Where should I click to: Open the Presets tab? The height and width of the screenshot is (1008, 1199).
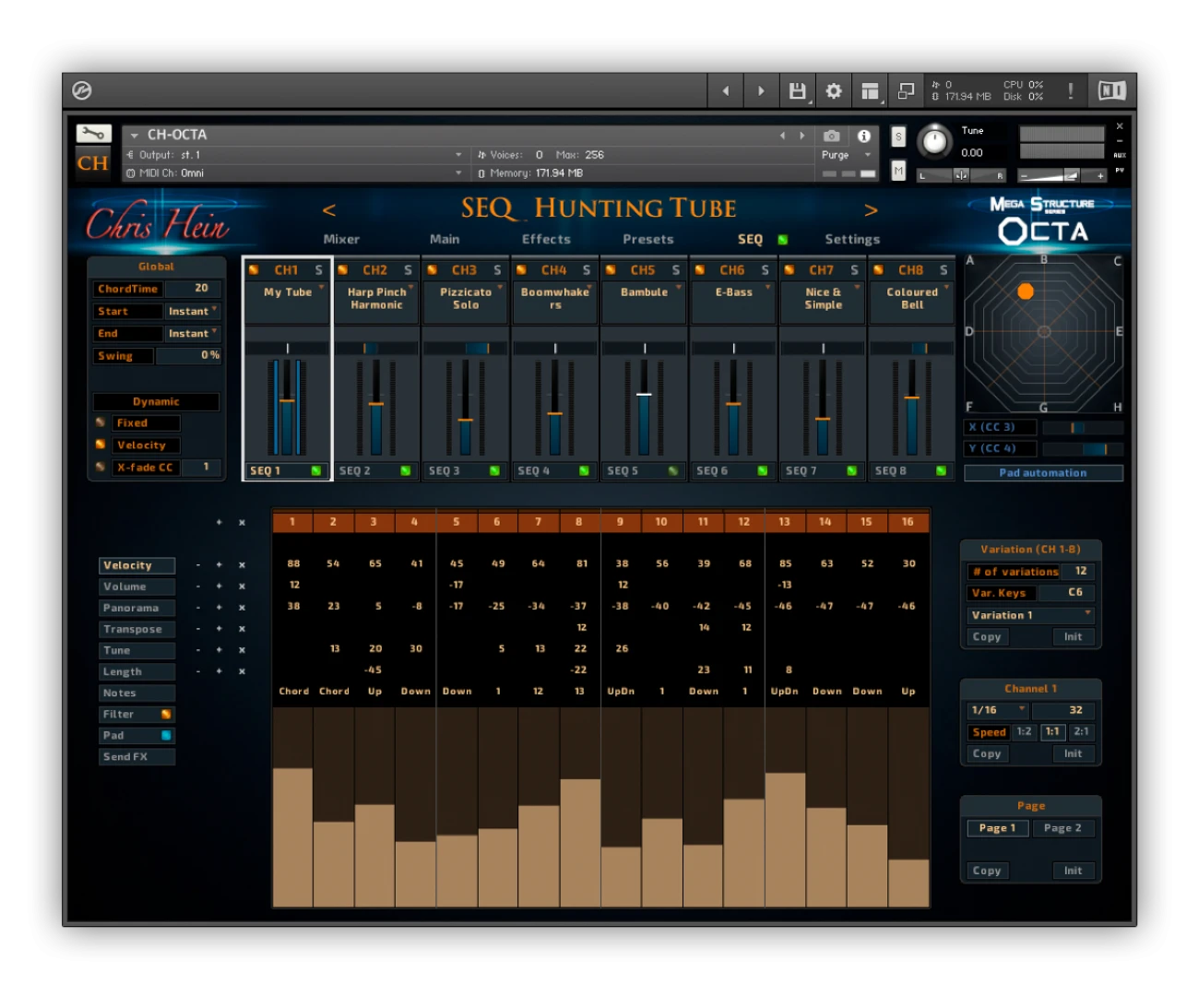point(648,239)
